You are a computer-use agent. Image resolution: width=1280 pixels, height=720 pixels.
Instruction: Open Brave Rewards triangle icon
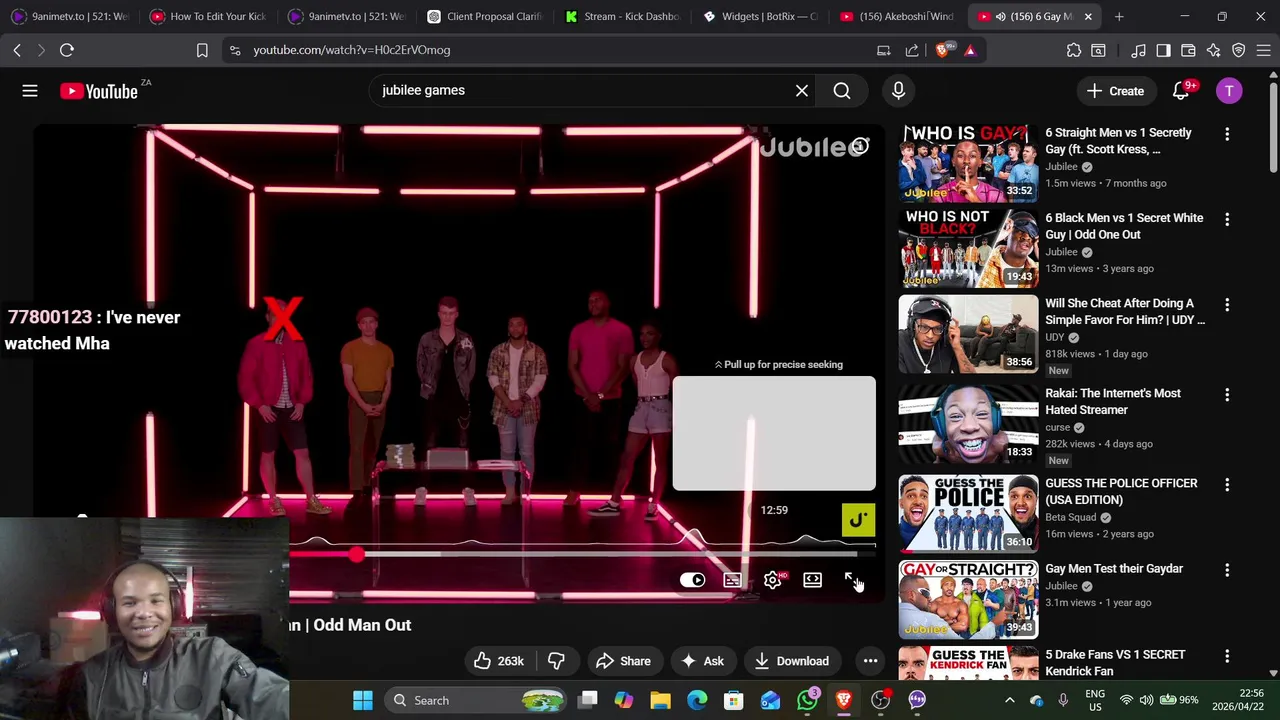970,50
